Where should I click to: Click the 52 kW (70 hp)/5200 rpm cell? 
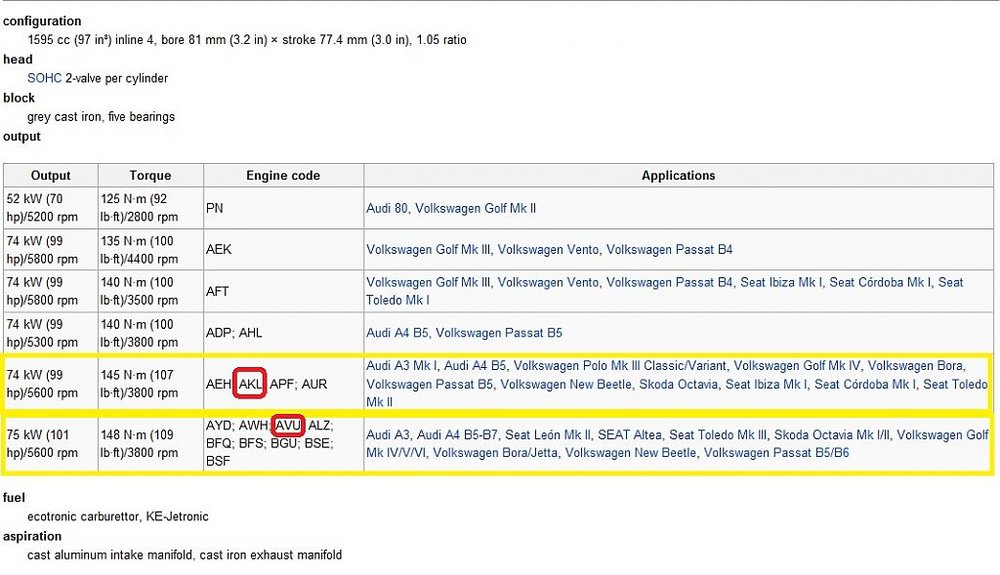(50, 208)
